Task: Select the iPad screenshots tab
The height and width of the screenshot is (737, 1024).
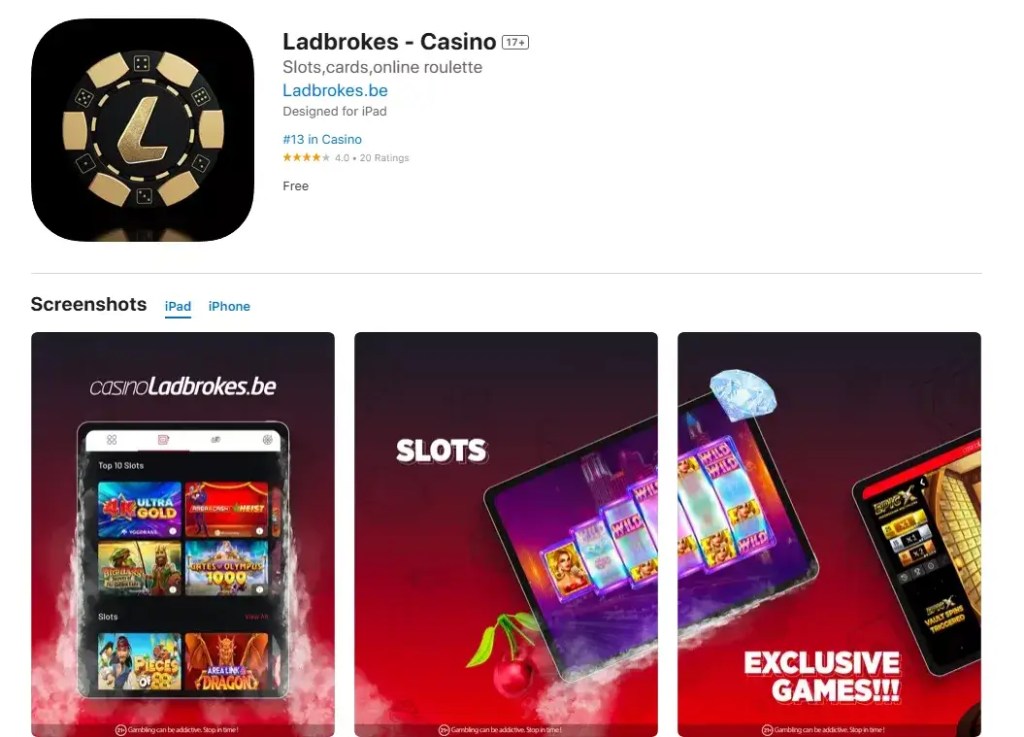Action: tap(178, 306)
